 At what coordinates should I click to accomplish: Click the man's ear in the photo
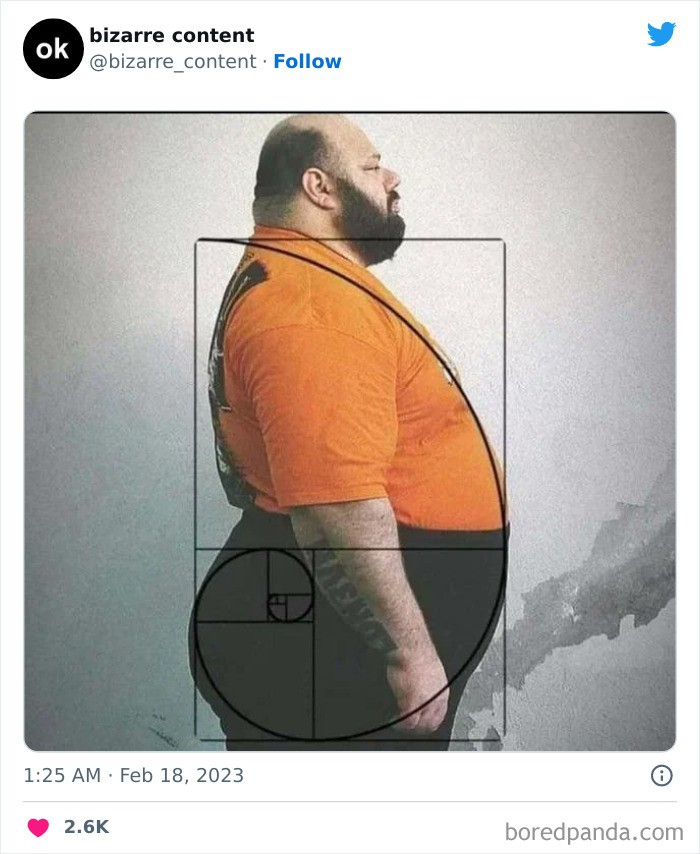(x=318, y=188)
